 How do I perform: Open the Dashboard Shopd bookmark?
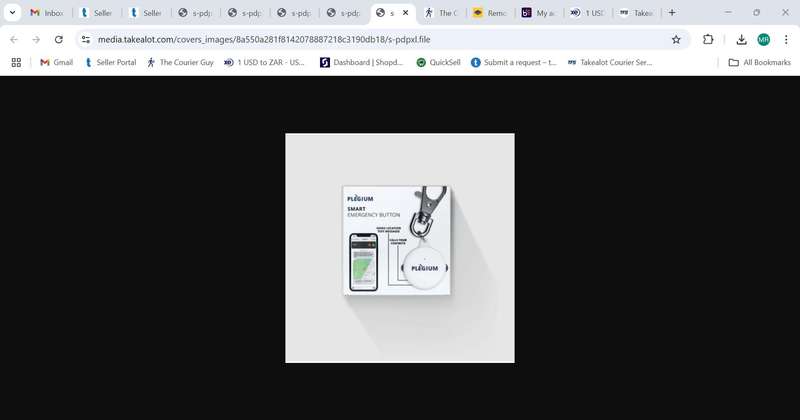coord(361,62)
